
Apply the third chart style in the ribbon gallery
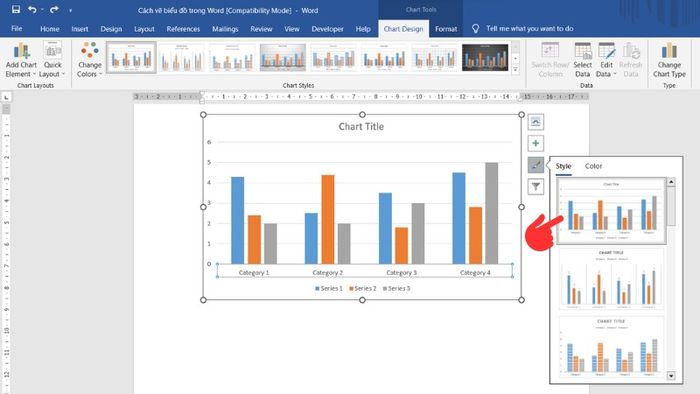pos(232,58)
